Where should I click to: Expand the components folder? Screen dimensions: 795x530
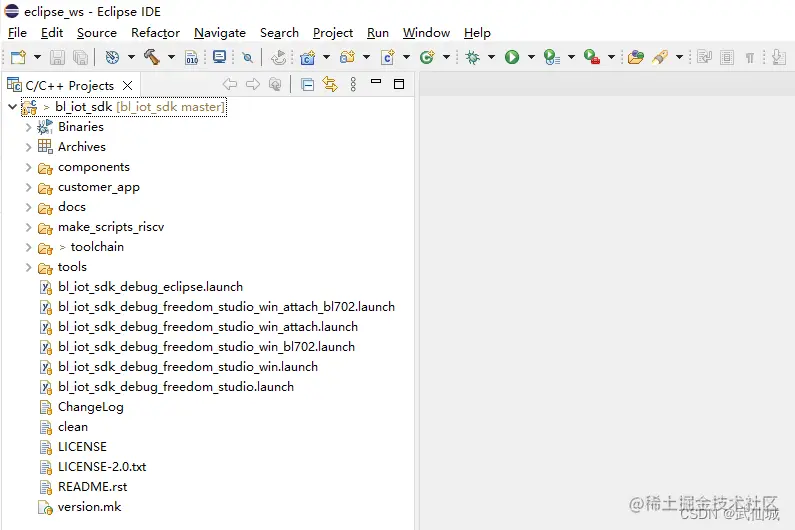tap(28, 167)
